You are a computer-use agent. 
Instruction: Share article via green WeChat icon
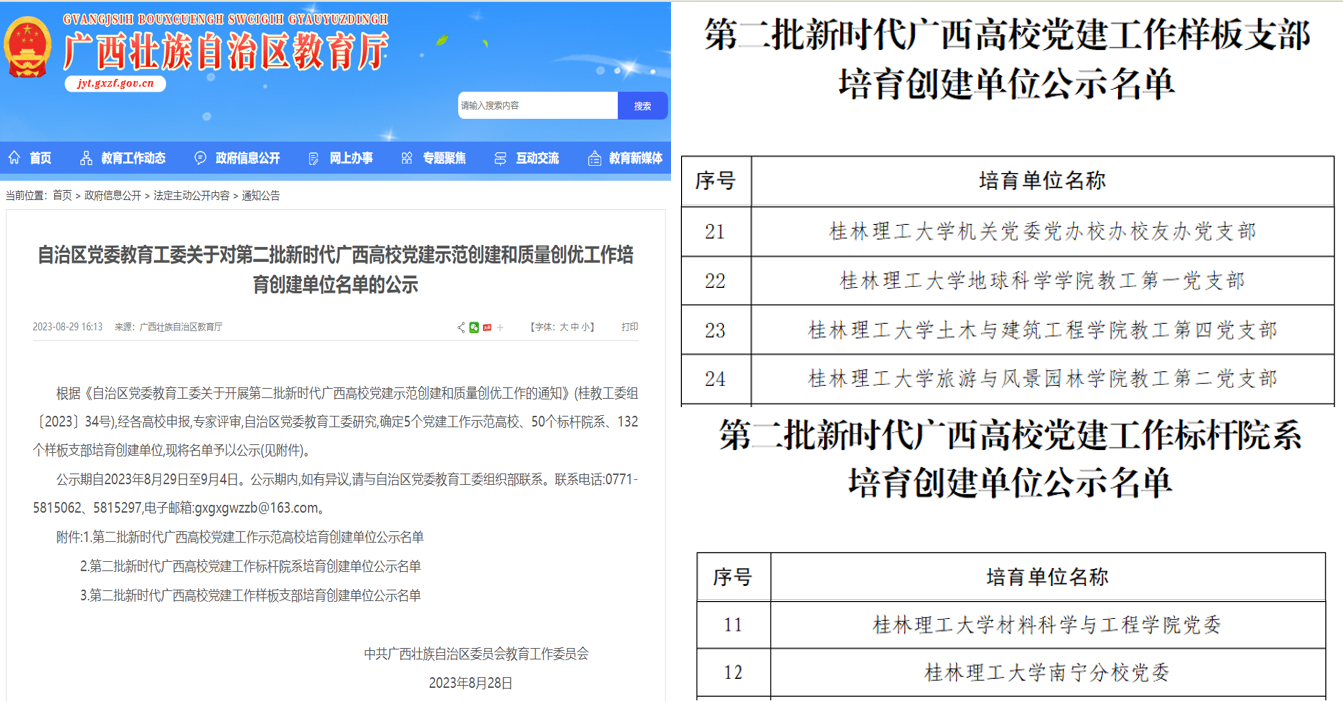pos(474,327)
